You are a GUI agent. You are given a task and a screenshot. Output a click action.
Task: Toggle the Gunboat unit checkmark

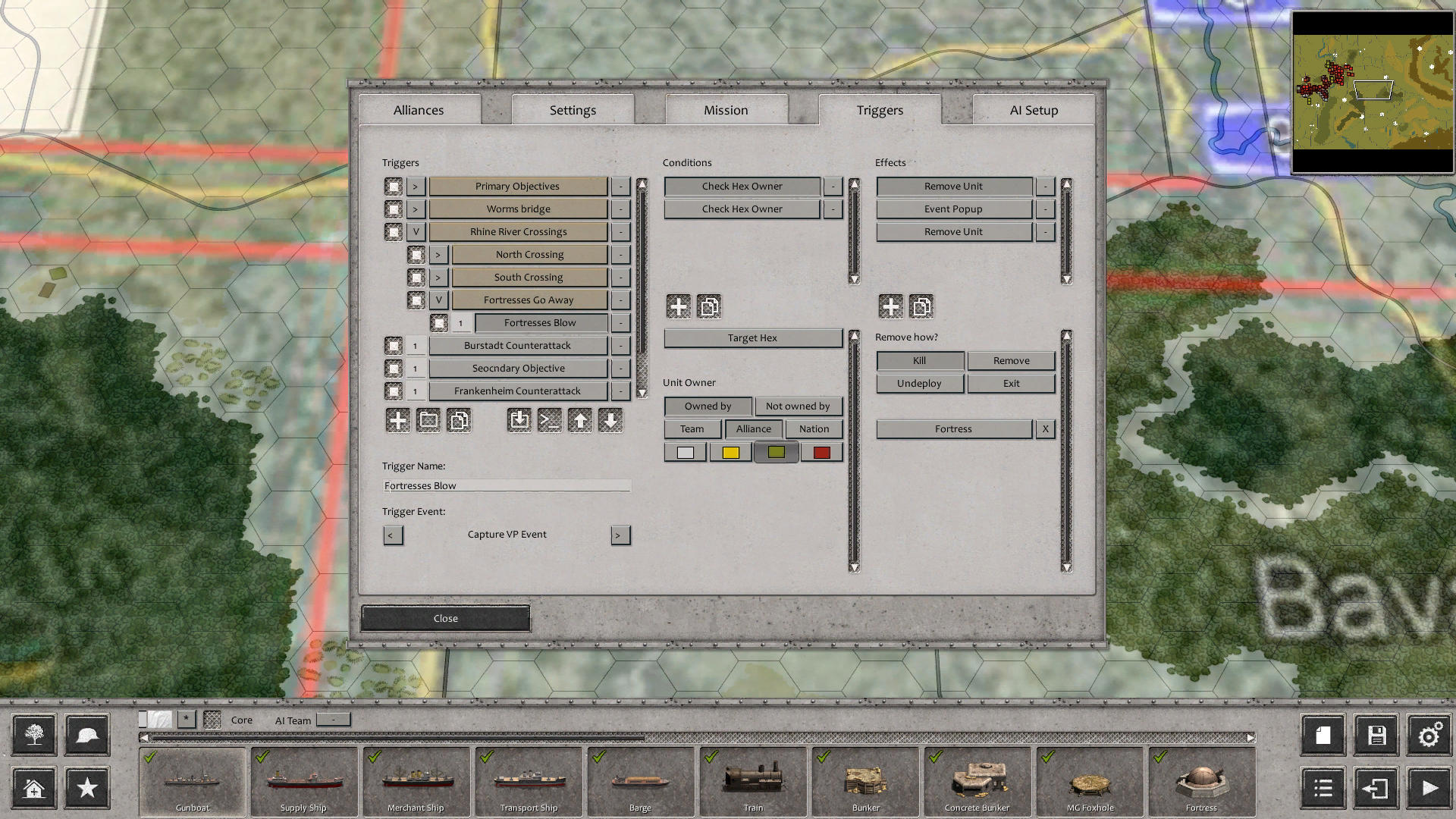click(149, 757)
